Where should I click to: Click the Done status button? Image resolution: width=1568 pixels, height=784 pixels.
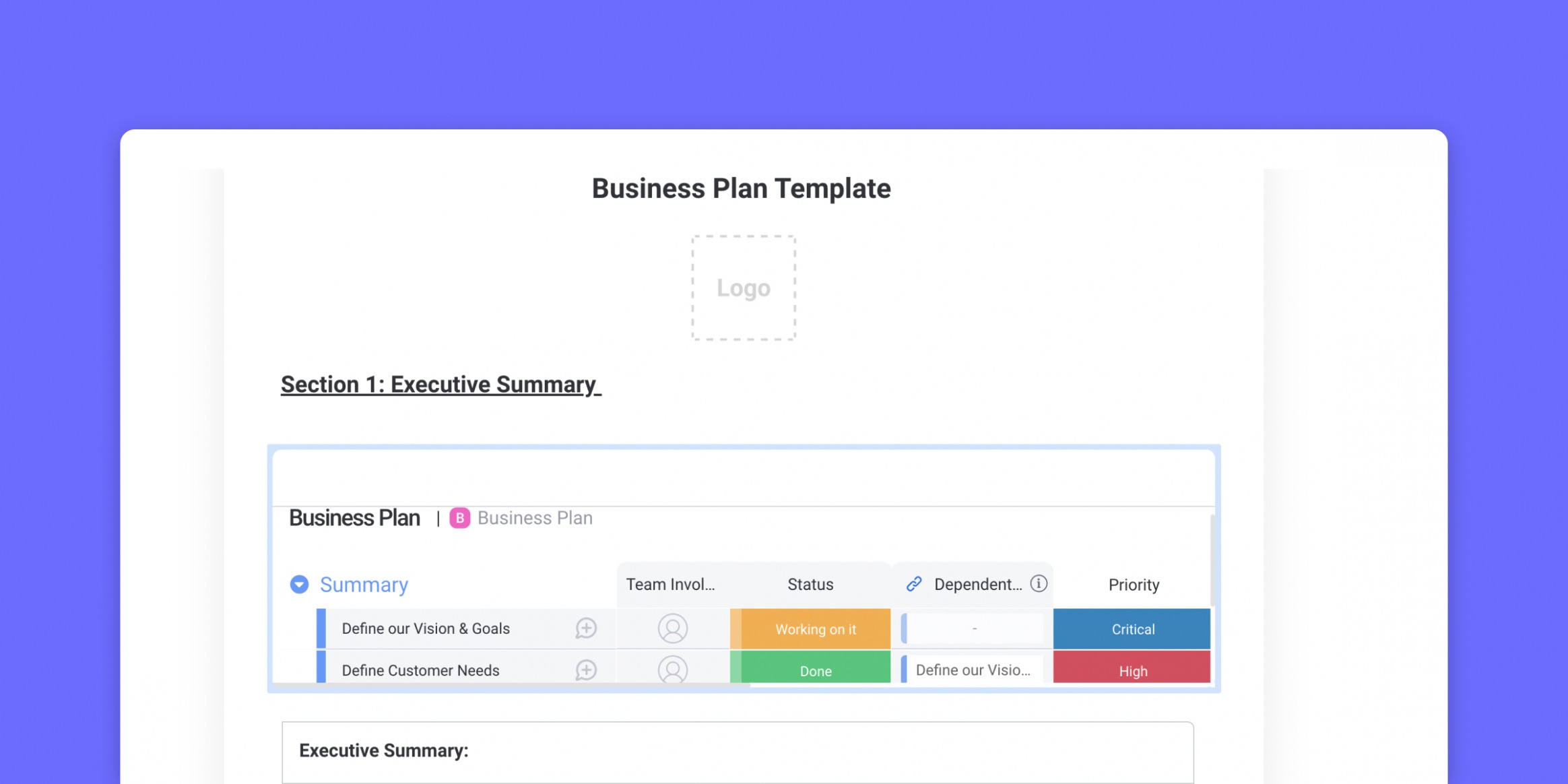(x=814, y=669)
